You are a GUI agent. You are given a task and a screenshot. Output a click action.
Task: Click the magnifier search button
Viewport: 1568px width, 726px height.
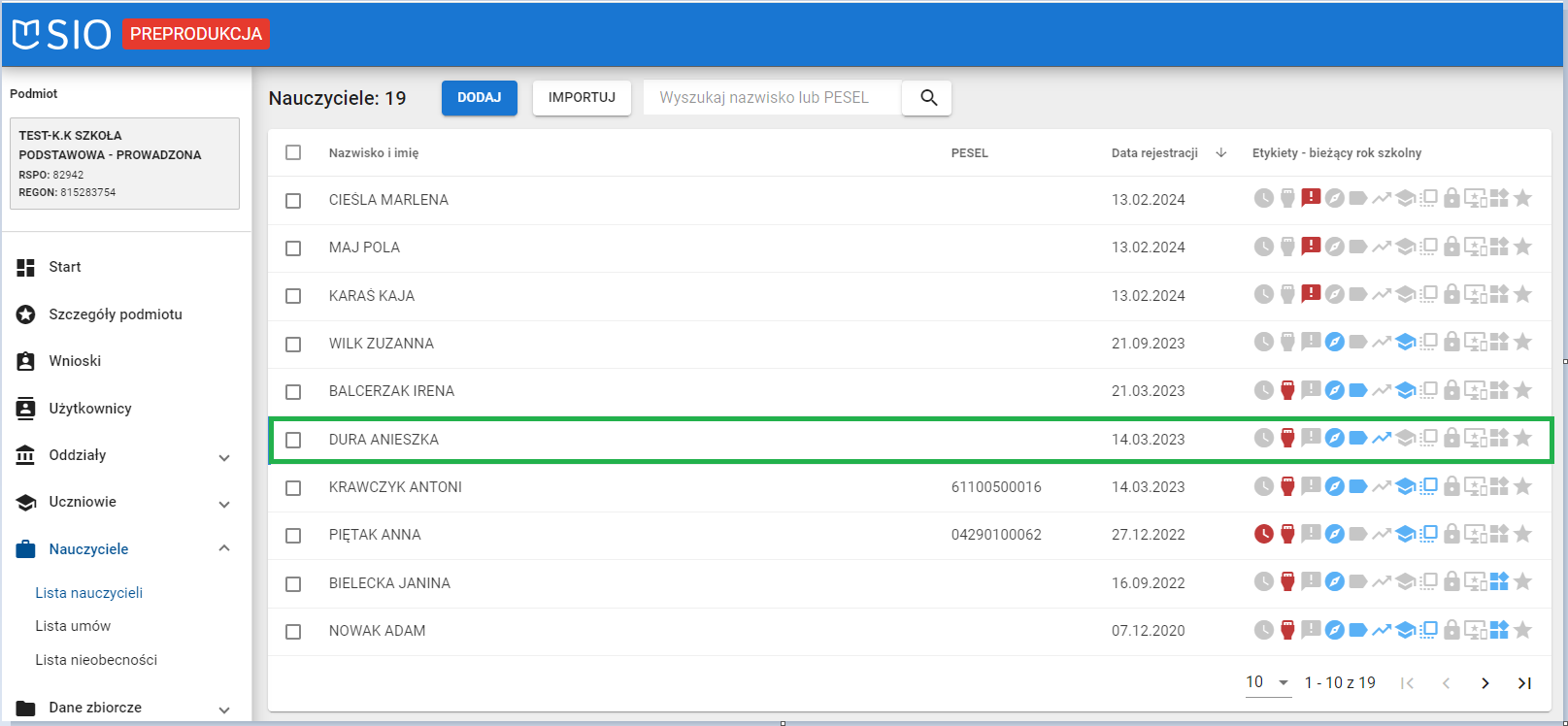coord(927,98)
